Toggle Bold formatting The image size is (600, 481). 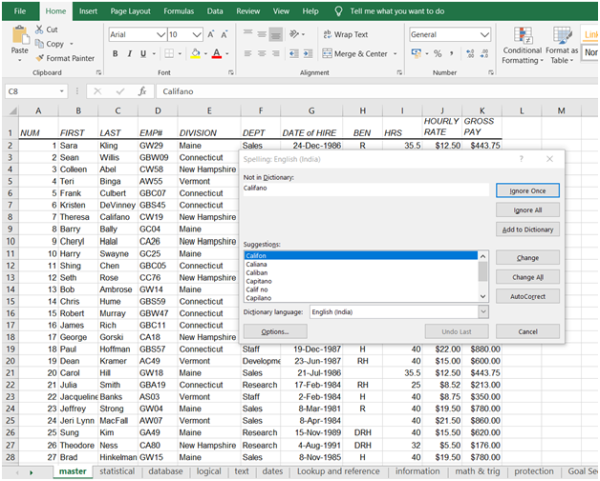[116, 54]
